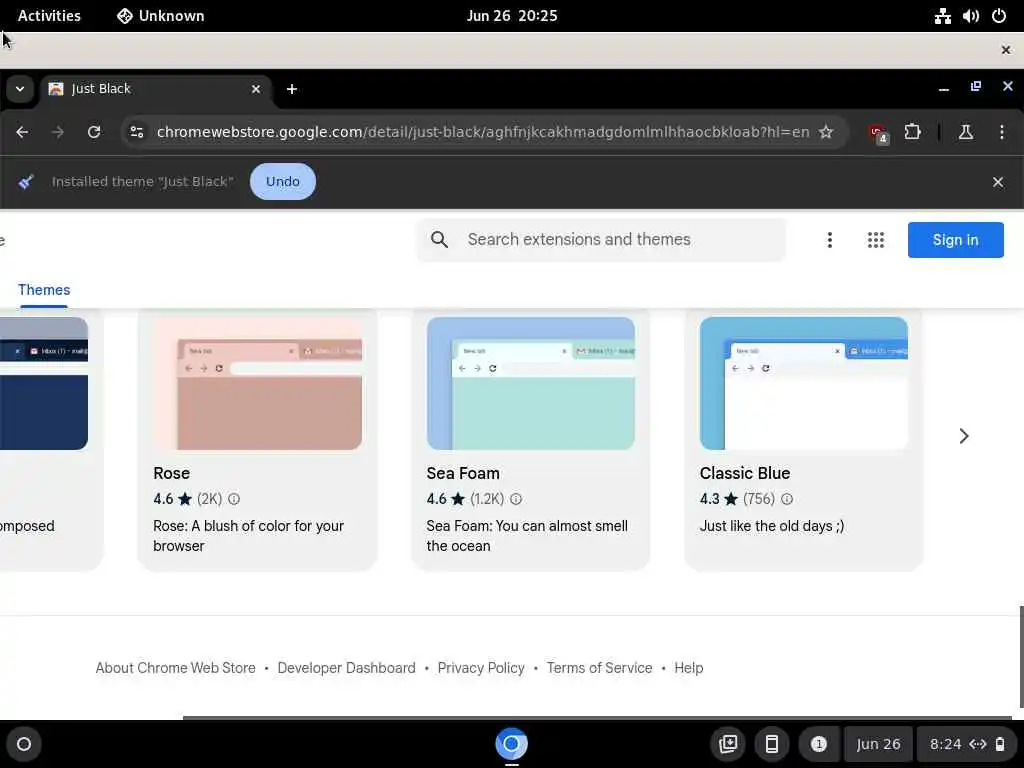Open the Help footer link

coord(689,668)
